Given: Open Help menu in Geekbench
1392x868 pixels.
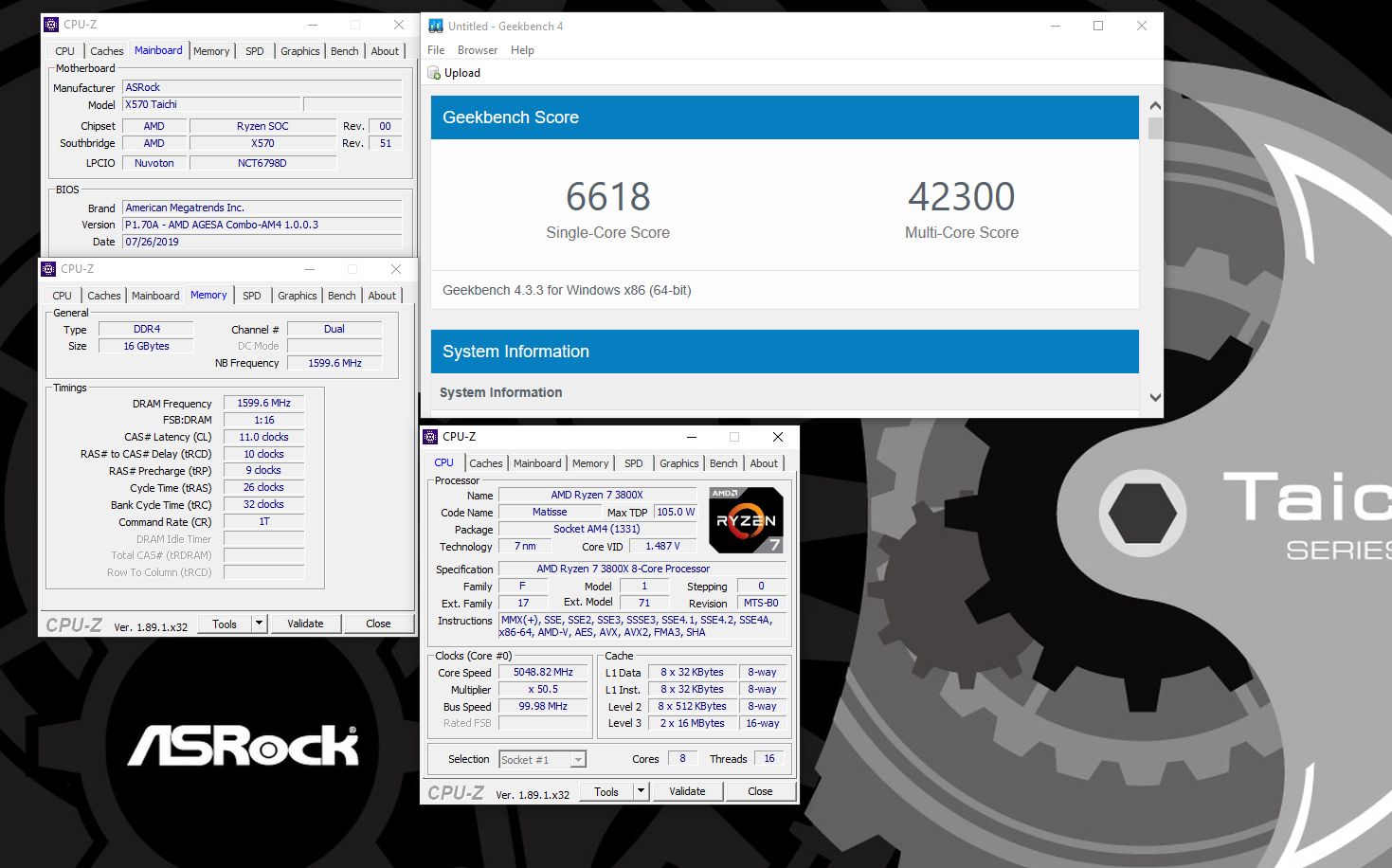Looking at the screenshot, I should pyautogui.click(x=522, y=50).
